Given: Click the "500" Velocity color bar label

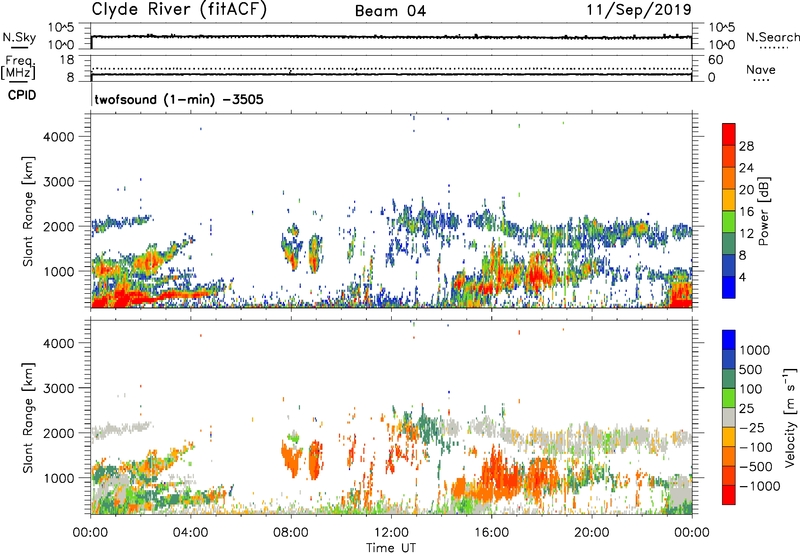Looking at the screenshot, I should [751, 370].
